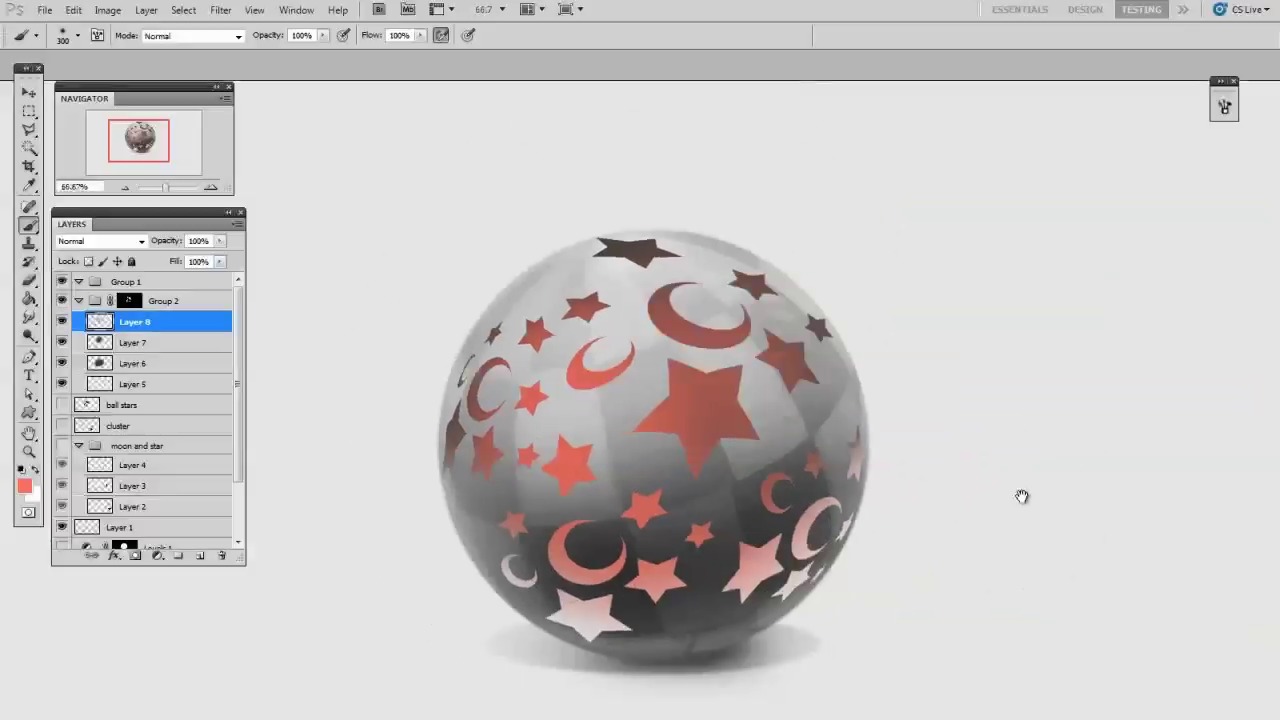Enable airbrush mode

tap(441, 35)
